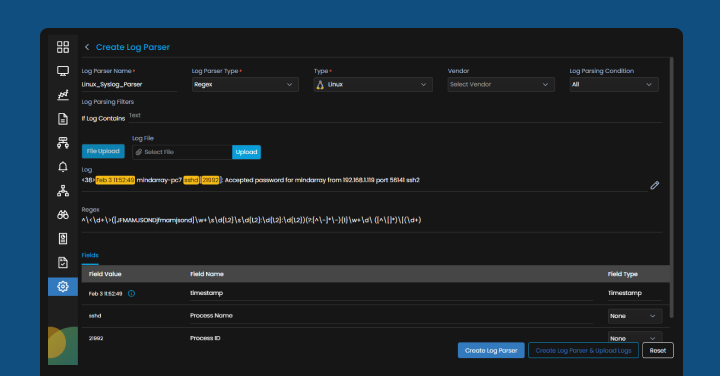The width and height of the screenshot is (720, 376).
Task: Switch to the Fields tab
Action: pos(90,255)
